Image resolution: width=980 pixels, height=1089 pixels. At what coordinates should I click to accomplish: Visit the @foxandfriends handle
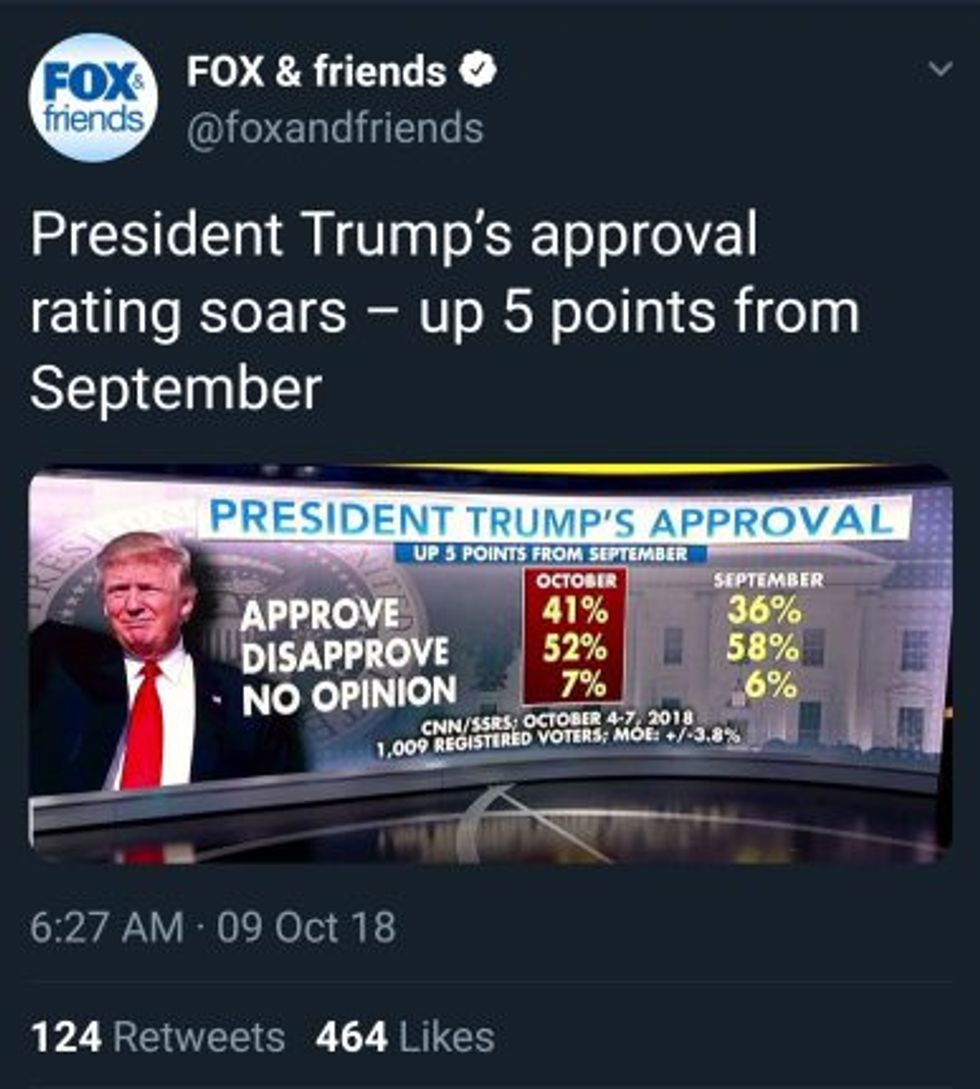[x=335, y=129]
